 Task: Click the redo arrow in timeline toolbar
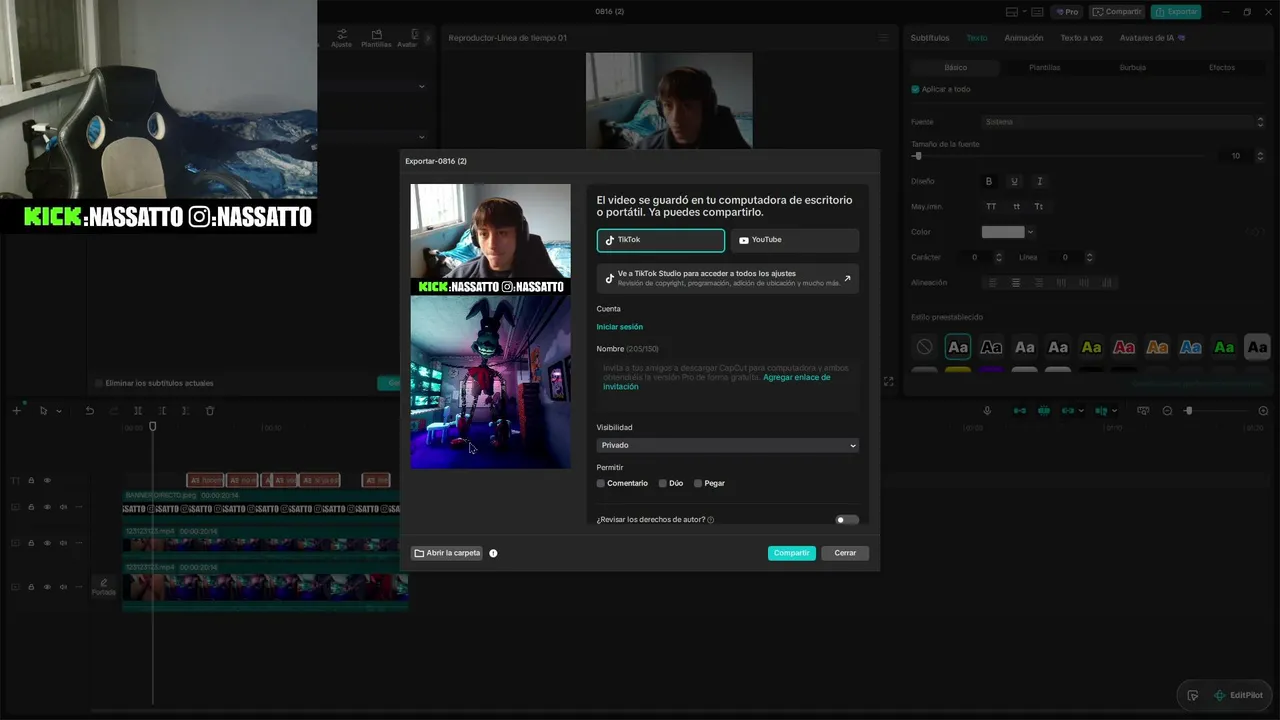pyautogui.click(x=112, y=411)
